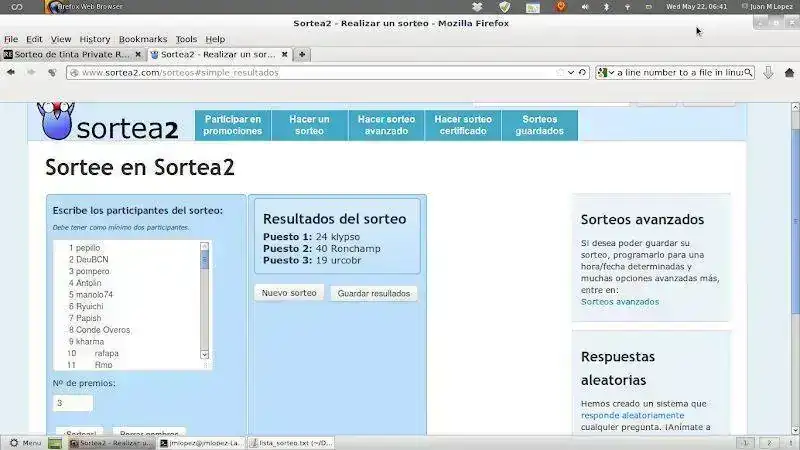800x450 pixels.
Task: Click the page scroll-up arrow
Action: 795,107
